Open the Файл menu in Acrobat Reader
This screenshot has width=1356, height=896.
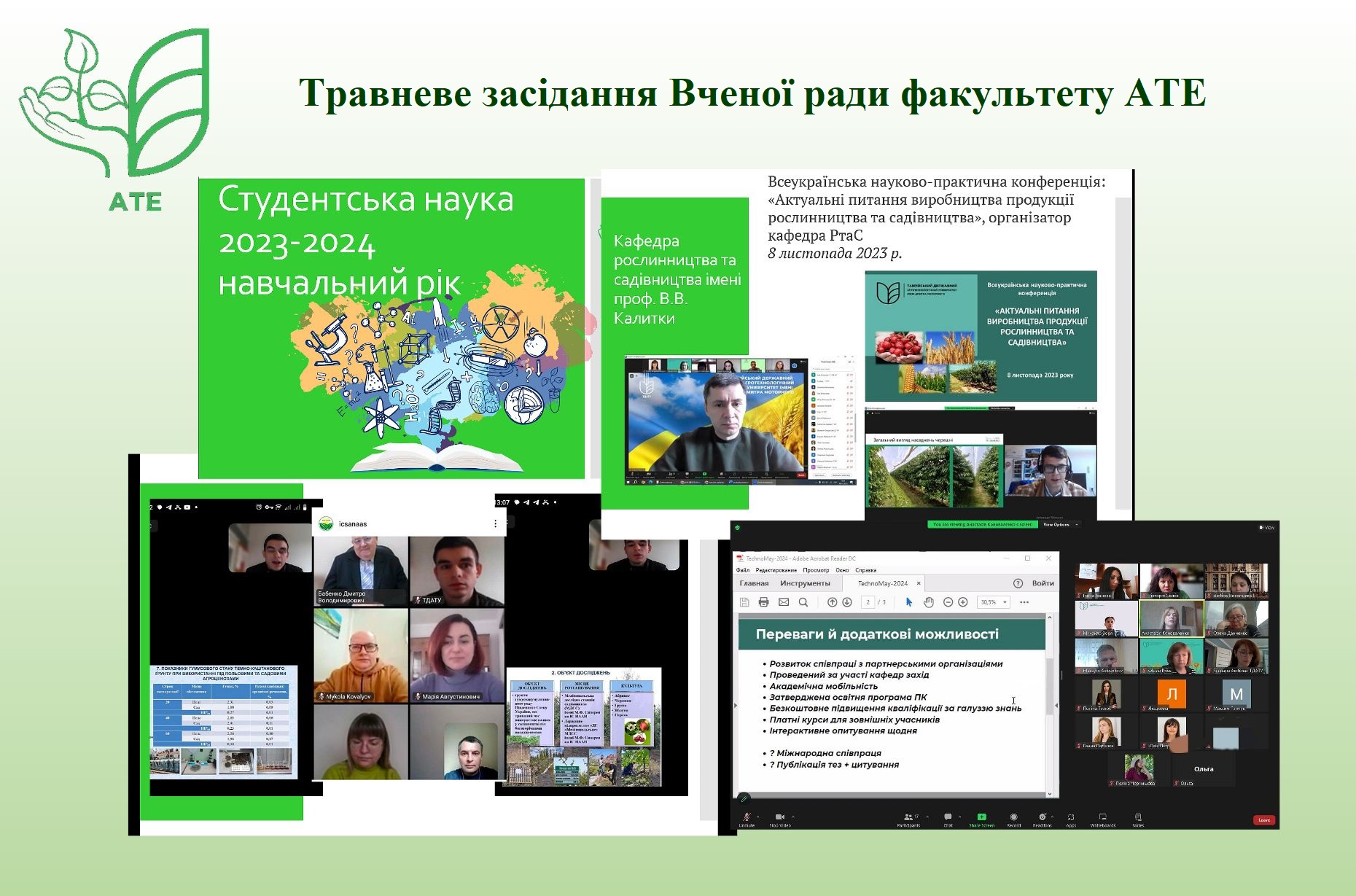click(x=743, y=570)
